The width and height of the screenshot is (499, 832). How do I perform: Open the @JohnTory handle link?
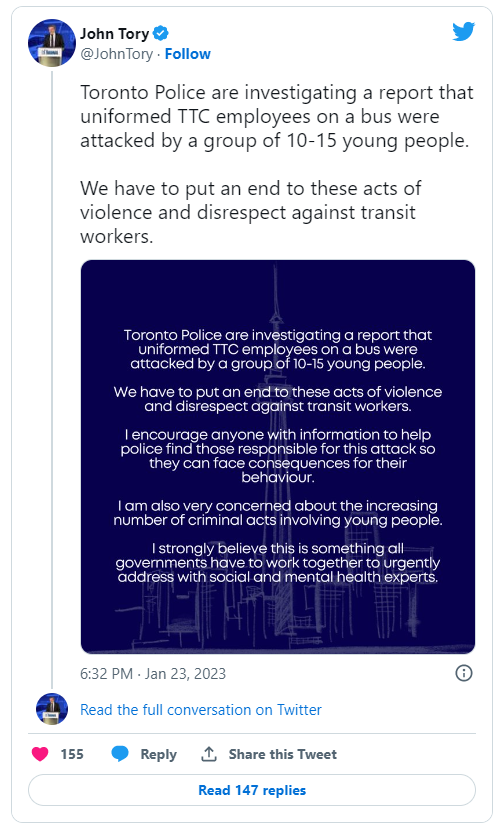pyautogui.click(x=116, y=54)
